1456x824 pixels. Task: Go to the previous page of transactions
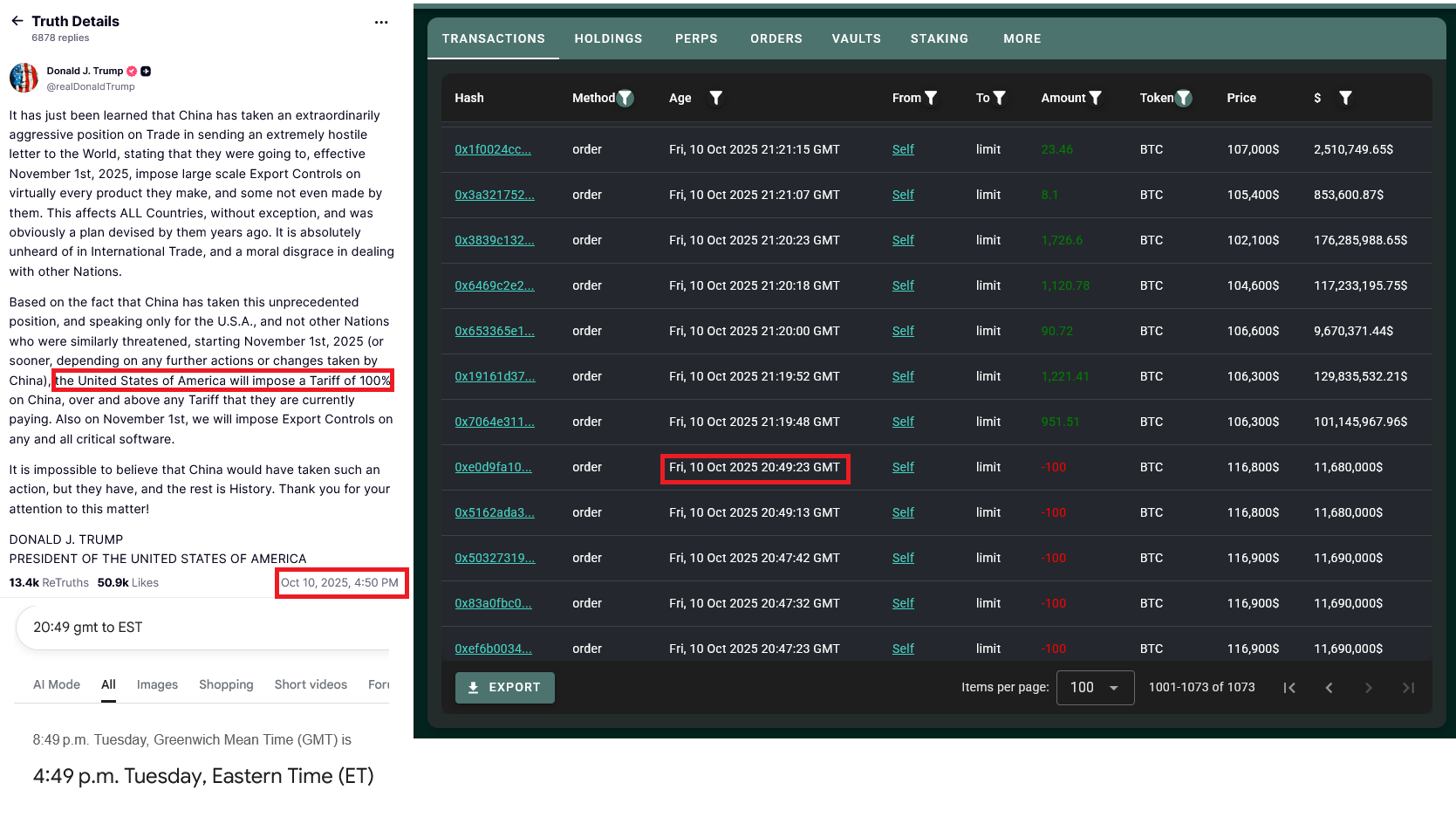point(1329,688)
